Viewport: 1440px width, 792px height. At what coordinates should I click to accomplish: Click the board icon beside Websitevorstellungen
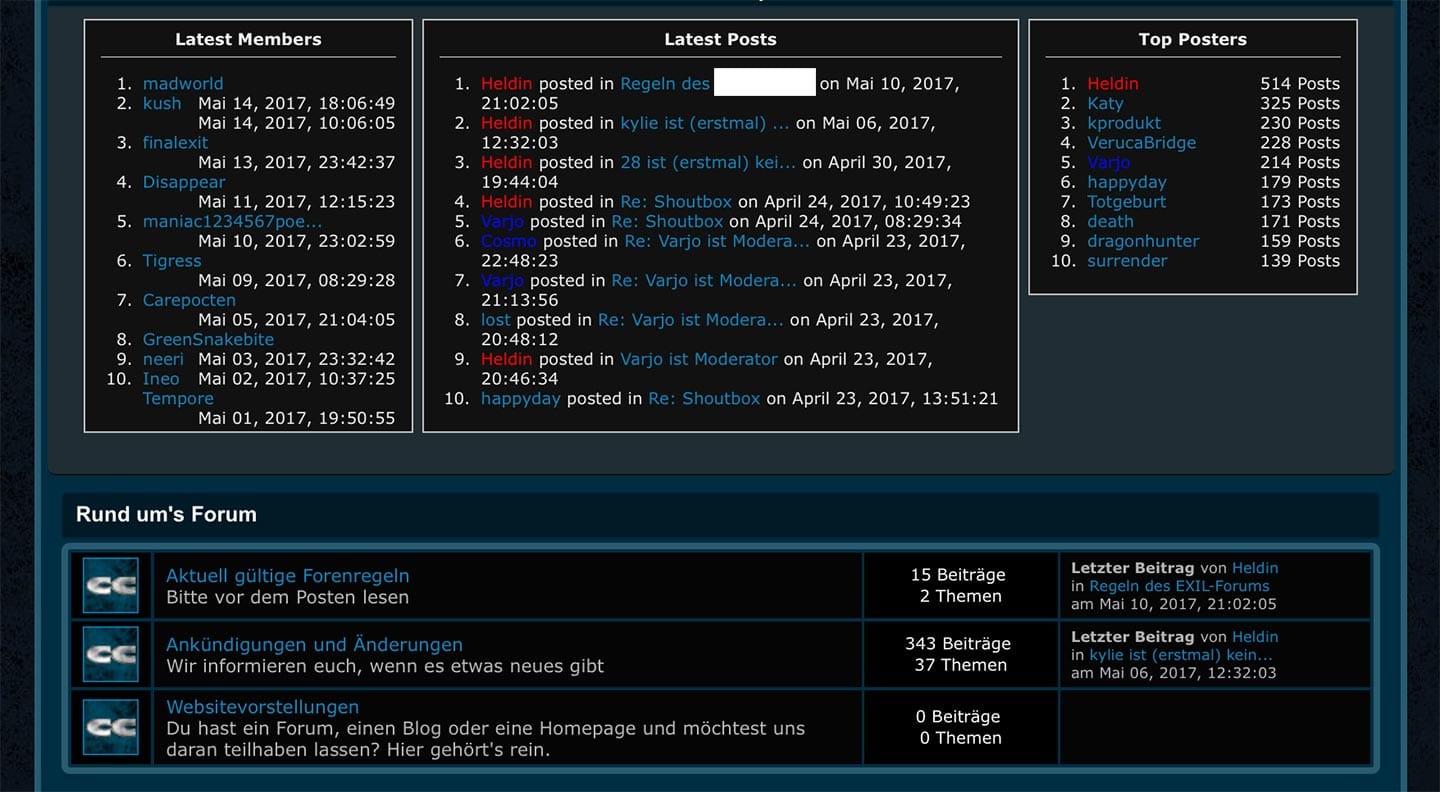pyautogui.click(x=110, y=727)
